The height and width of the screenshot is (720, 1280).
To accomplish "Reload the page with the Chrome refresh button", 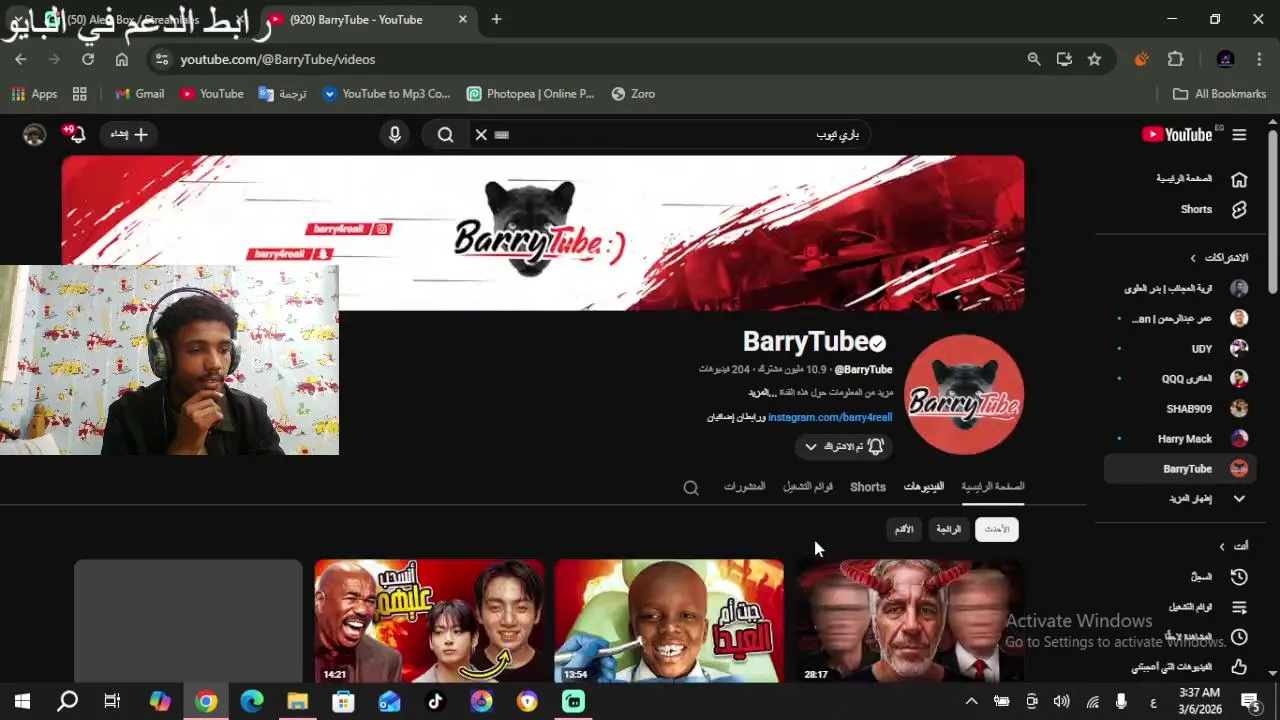I will click(x=88, y=59).
